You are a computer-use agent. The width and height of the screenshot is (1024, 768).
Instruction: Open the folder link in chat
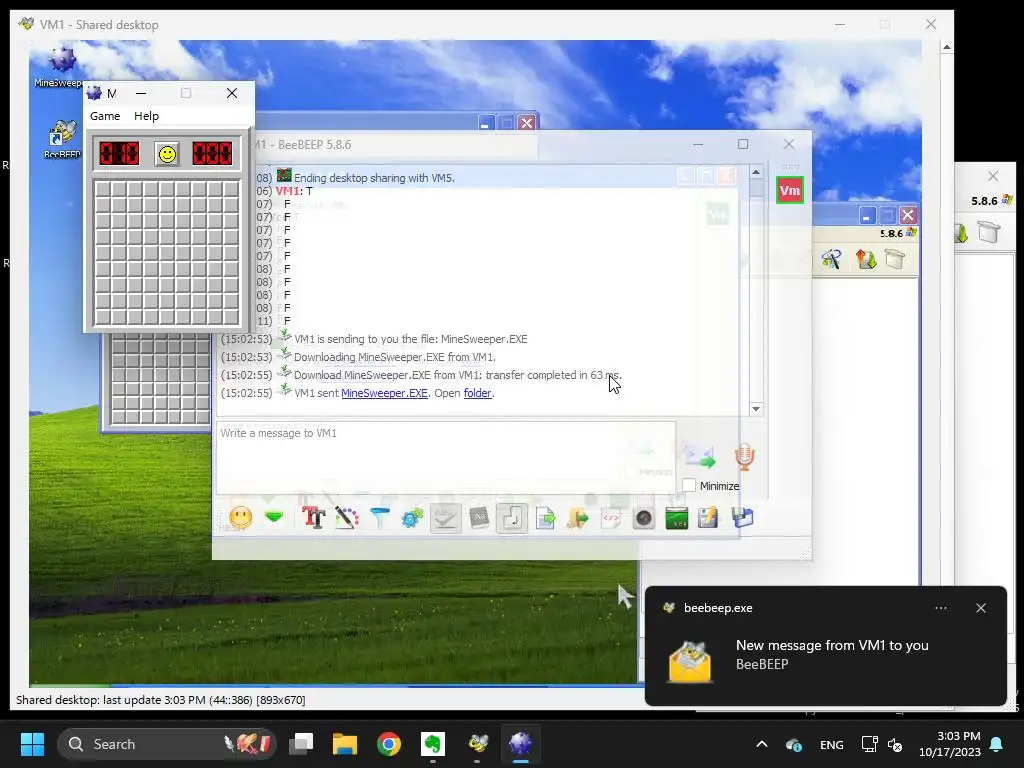pyautogui.click(x=477, y=393)
